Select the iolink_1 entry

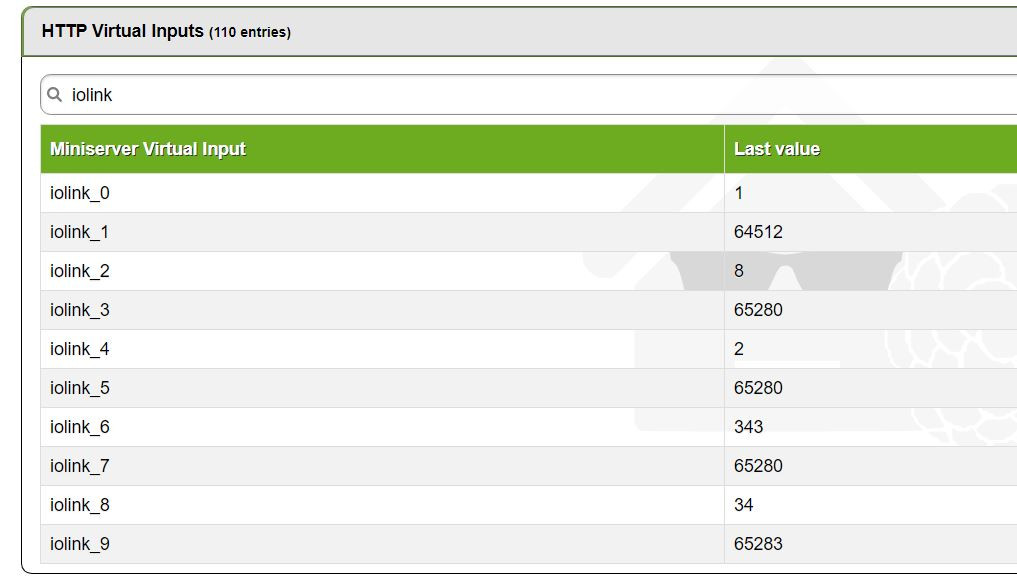pos(80,232)
